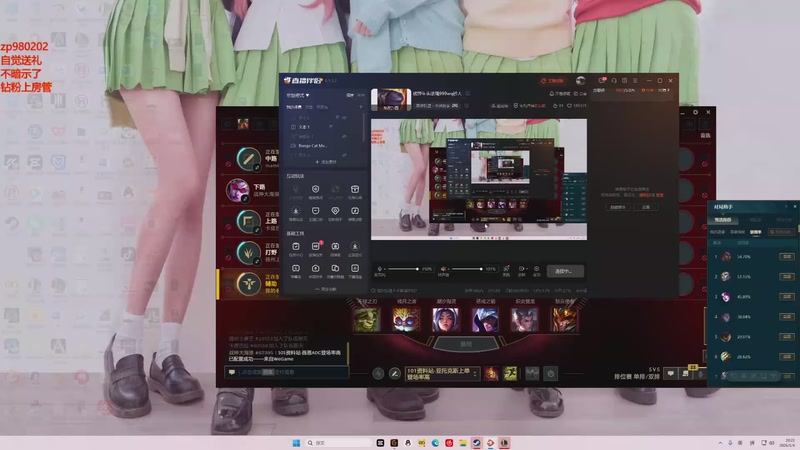The height and width of the screenshot is (450, 800).
Task: Open the Windows Start button
Action: click(x=296, y=443)
